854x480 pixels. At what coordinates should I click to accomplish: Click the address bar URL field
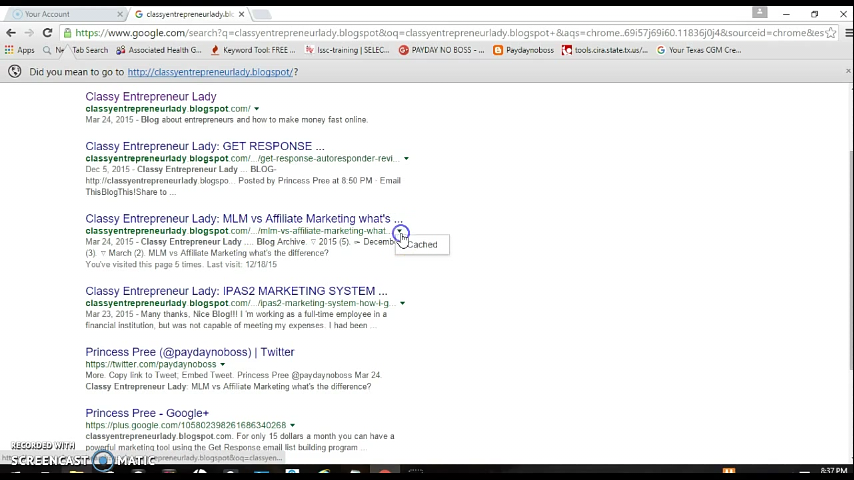point(449,33)
